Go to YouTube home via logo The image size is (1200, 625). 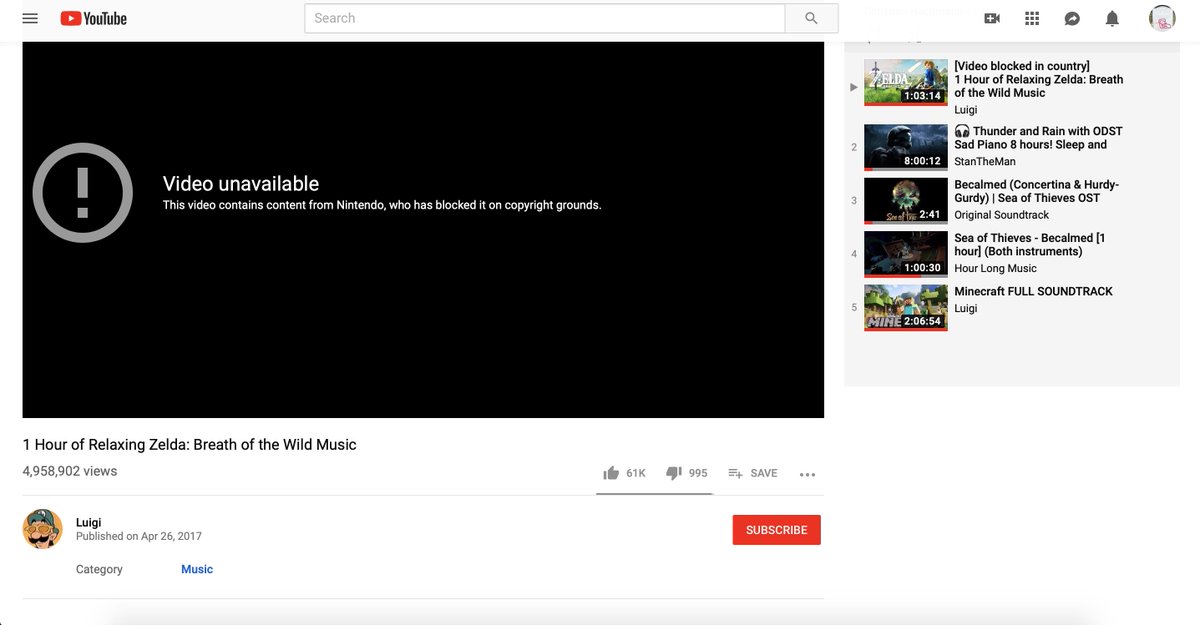pyautogui.click(x=93, y=18)
